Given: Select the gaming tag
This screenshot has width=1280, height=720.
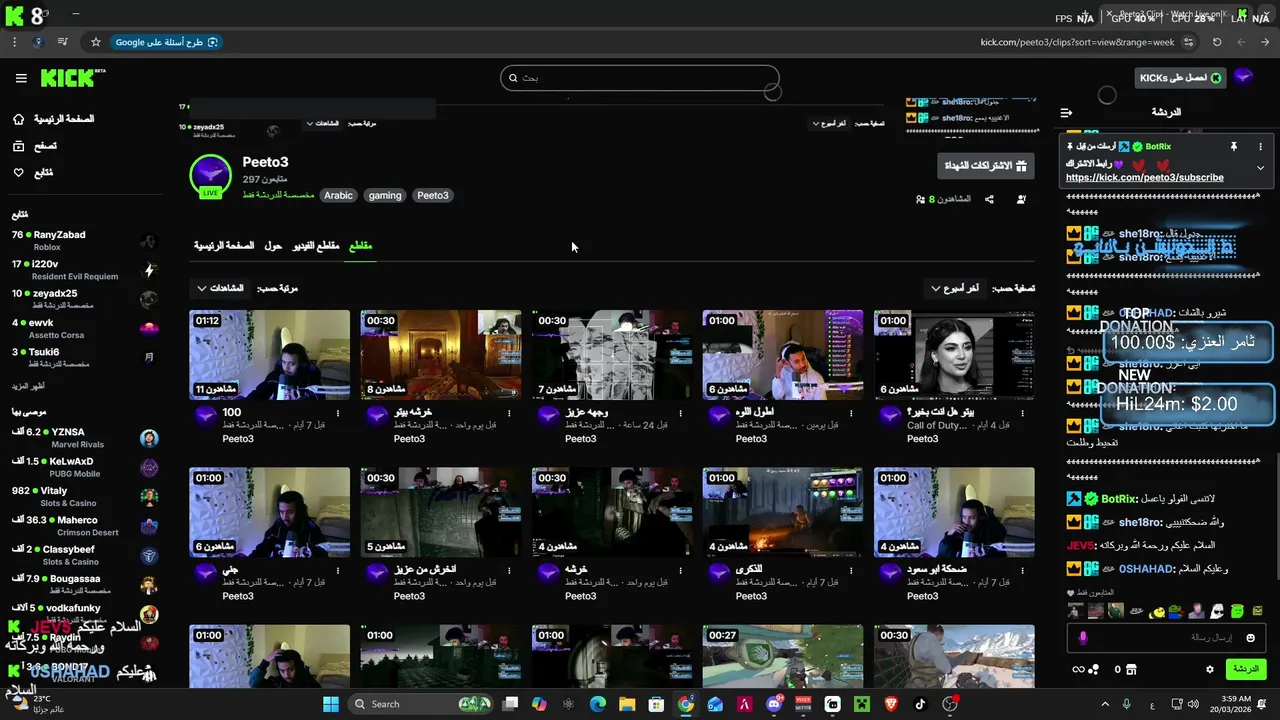Looking at the screenshot, I should click(x=385, y=196).
